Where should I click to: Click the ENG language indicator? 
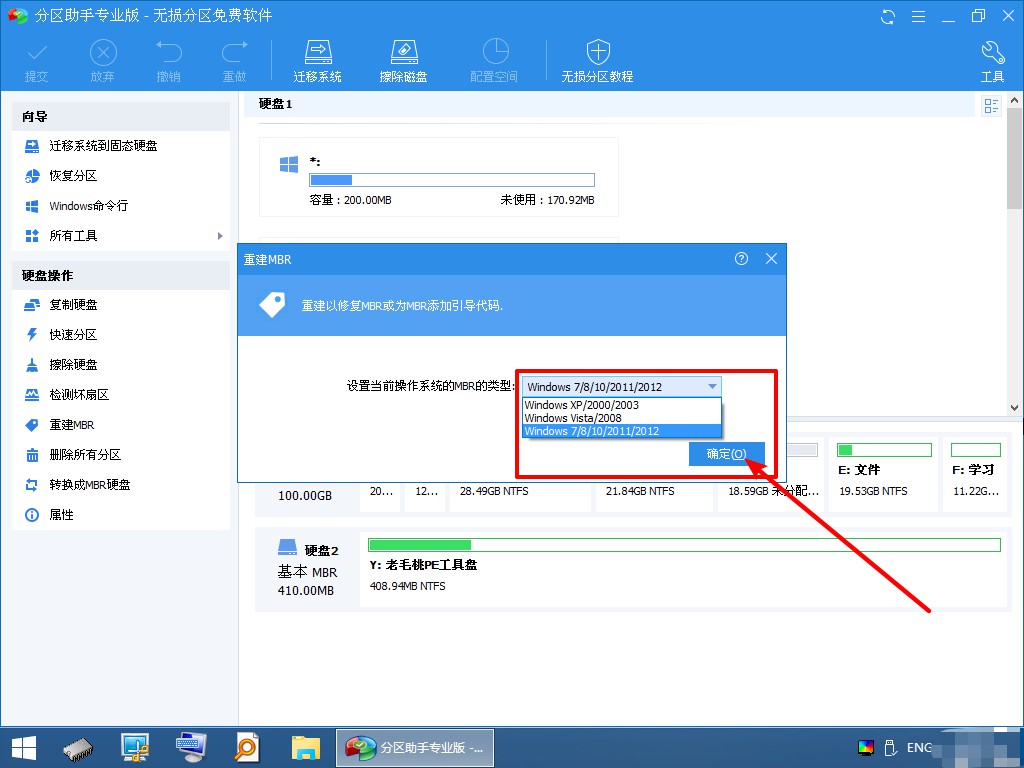(x=919, y=748)
